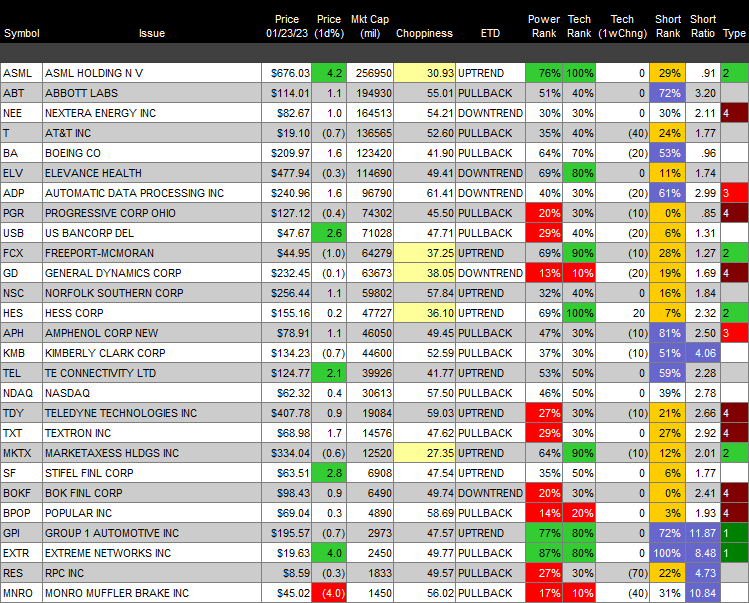The height and width of the screenshot is (603, 749).
Task: Select MARKETAXESS HLDGS INC cell
Action: [x=152, y=454]
